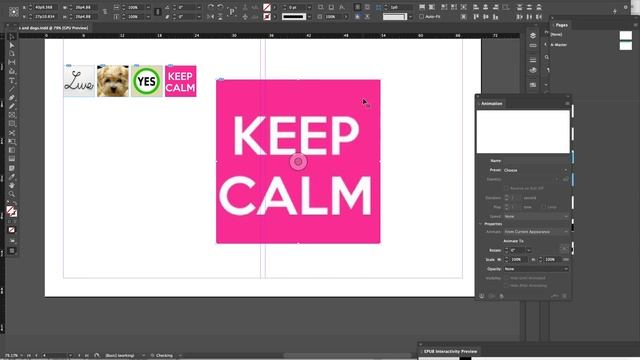Click flip horizontal icon in control bar

[x=211, y=17]
